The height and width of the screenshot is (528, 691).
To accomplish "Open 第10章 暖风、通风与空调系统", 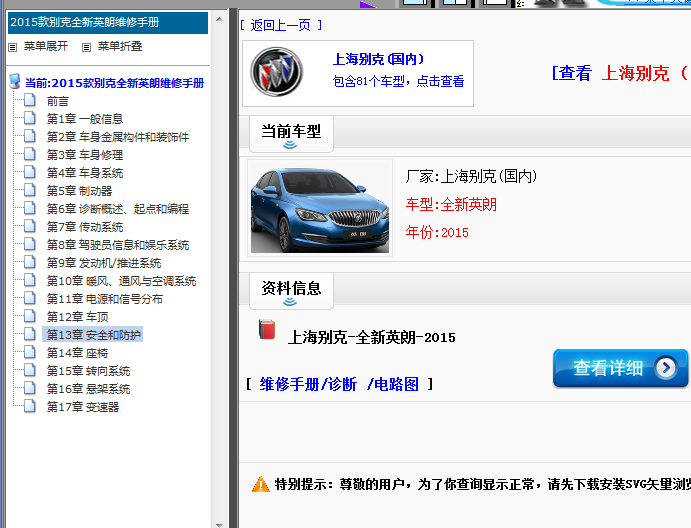I will [x=122, y=281].
